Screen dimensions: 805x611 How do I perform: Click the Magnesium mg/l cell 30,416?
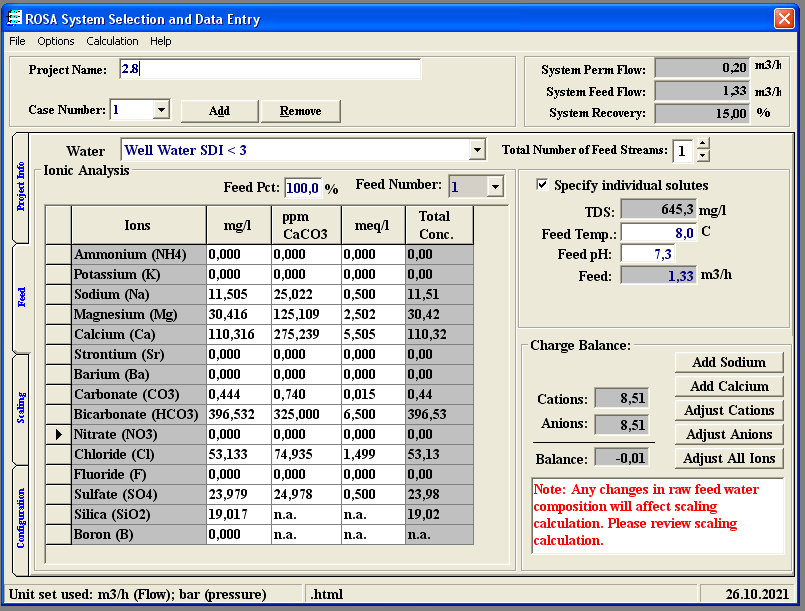coord(239,314)
